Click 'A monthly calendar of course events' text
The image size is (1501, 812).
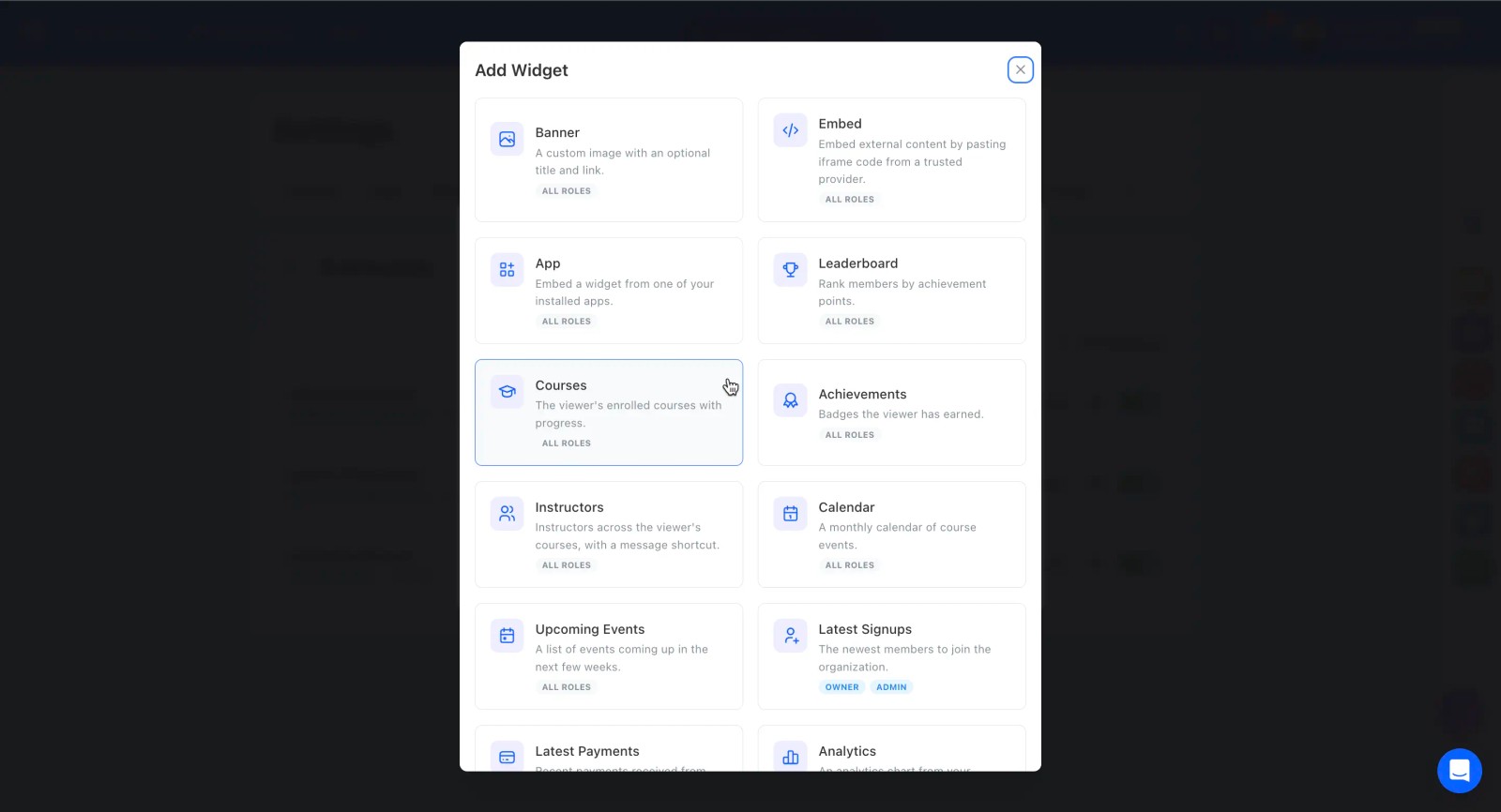pos(897,536)
